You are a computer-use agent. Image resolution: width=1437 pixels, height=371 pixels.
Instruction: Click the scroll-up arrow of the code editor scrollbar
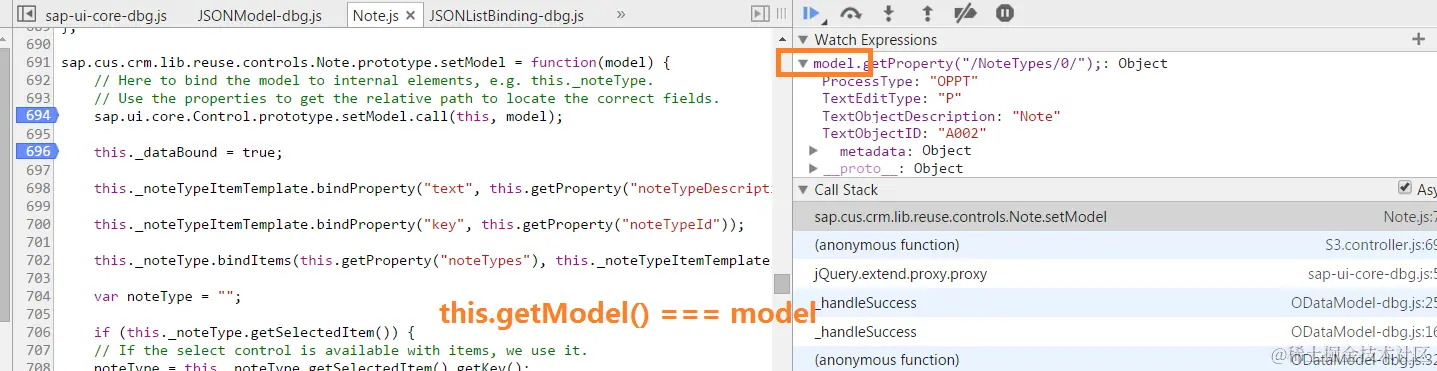pos(782,38)
